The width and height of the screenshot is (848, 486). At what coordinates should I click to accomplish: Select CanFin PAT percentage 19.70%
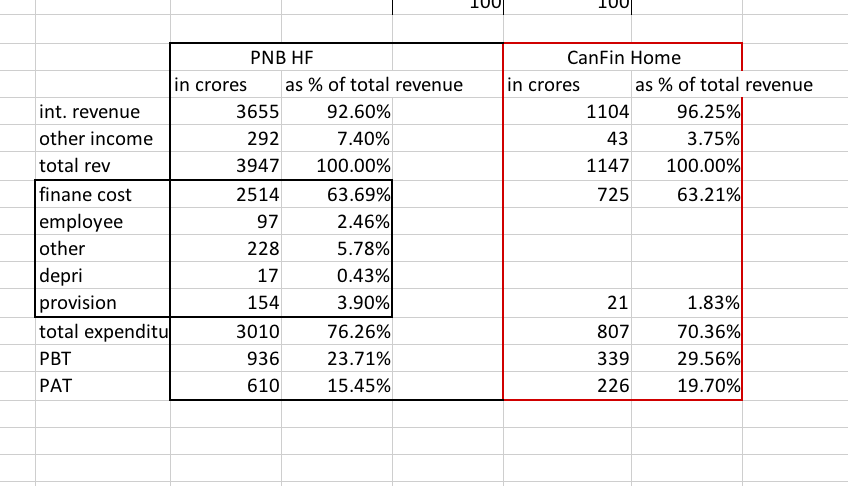687,384
